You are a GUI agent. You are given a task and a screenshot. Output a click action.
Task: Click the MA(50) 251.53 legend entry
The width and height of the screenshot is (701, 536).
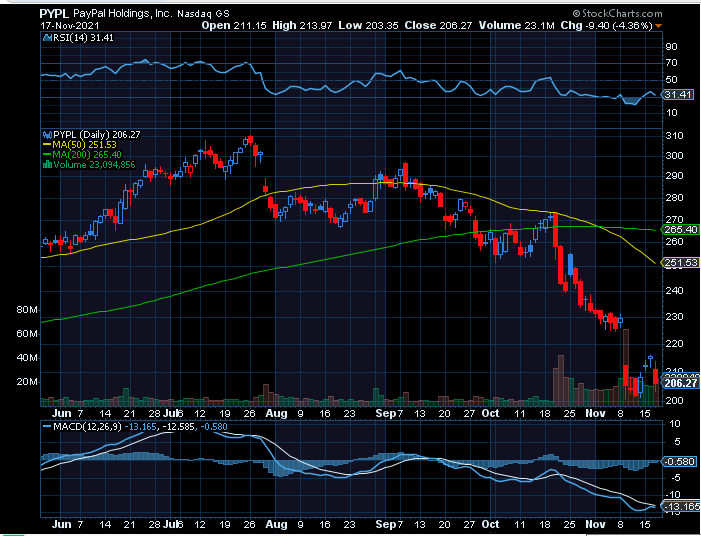(x=80, y=144)
